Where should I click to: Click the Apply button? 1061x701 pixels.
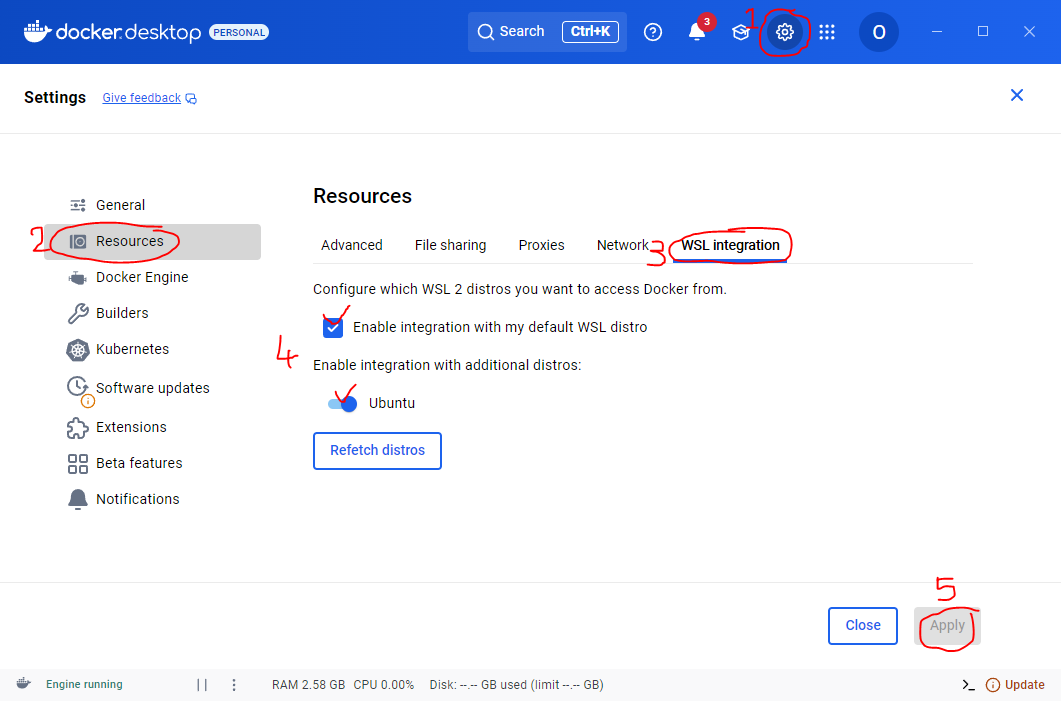click(947, 626)
